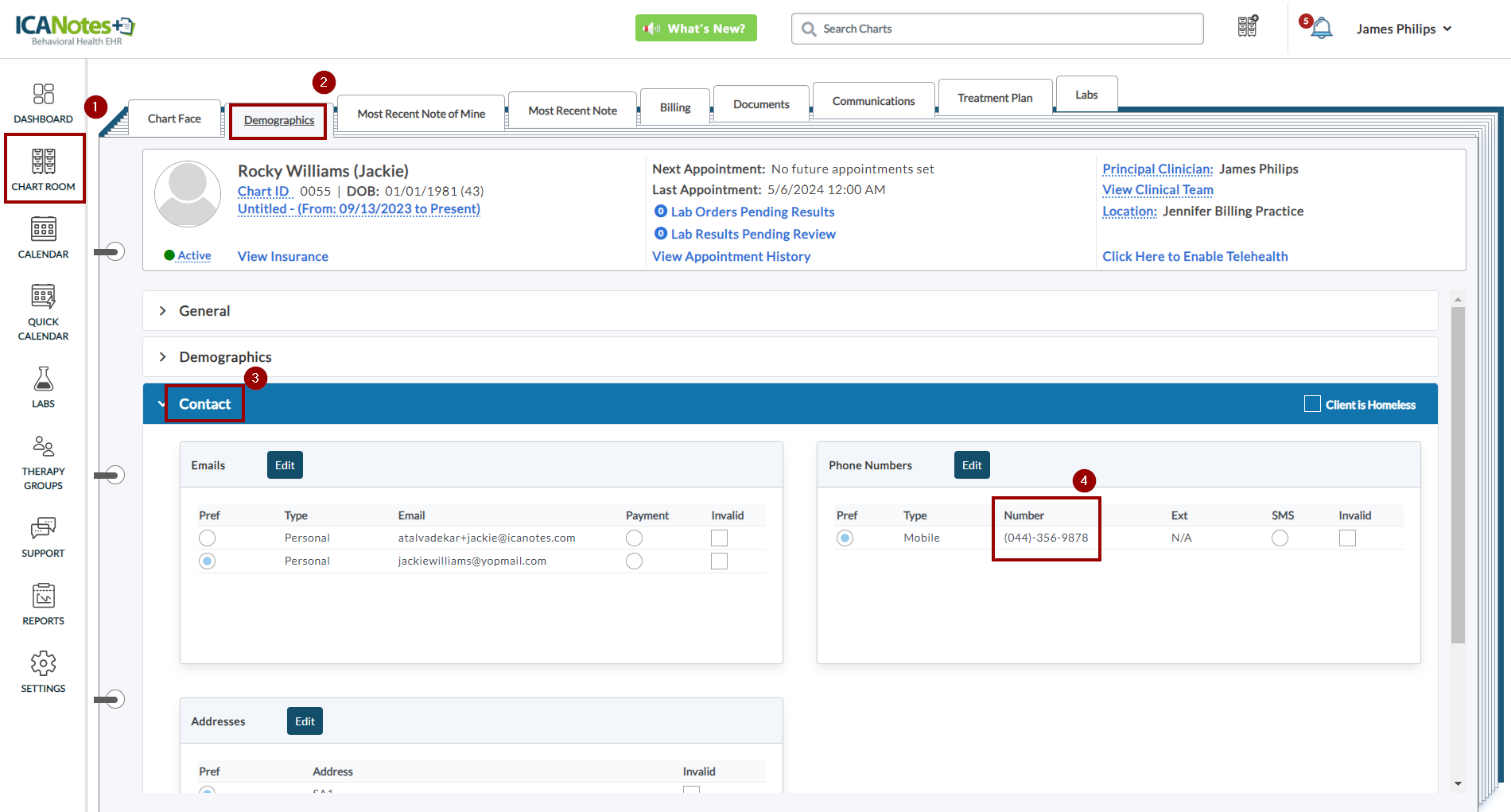Expand the General section

(x=204, y=311)
